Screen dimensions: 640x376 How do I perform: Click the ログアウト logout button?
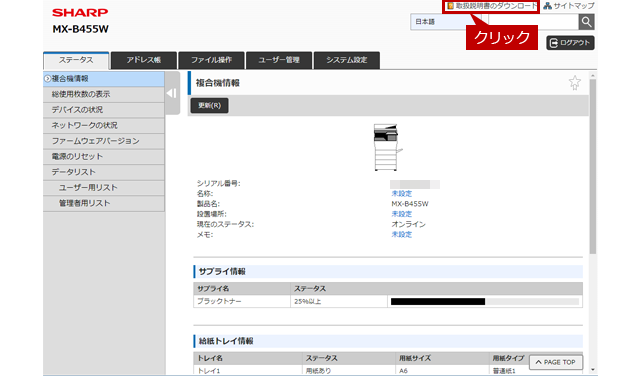tap(570, 43)
